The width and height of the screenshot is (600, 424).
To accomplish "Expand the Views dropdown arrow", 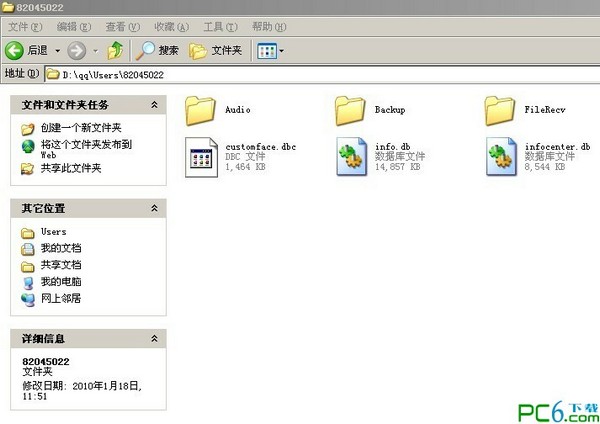I will point(282,51).
